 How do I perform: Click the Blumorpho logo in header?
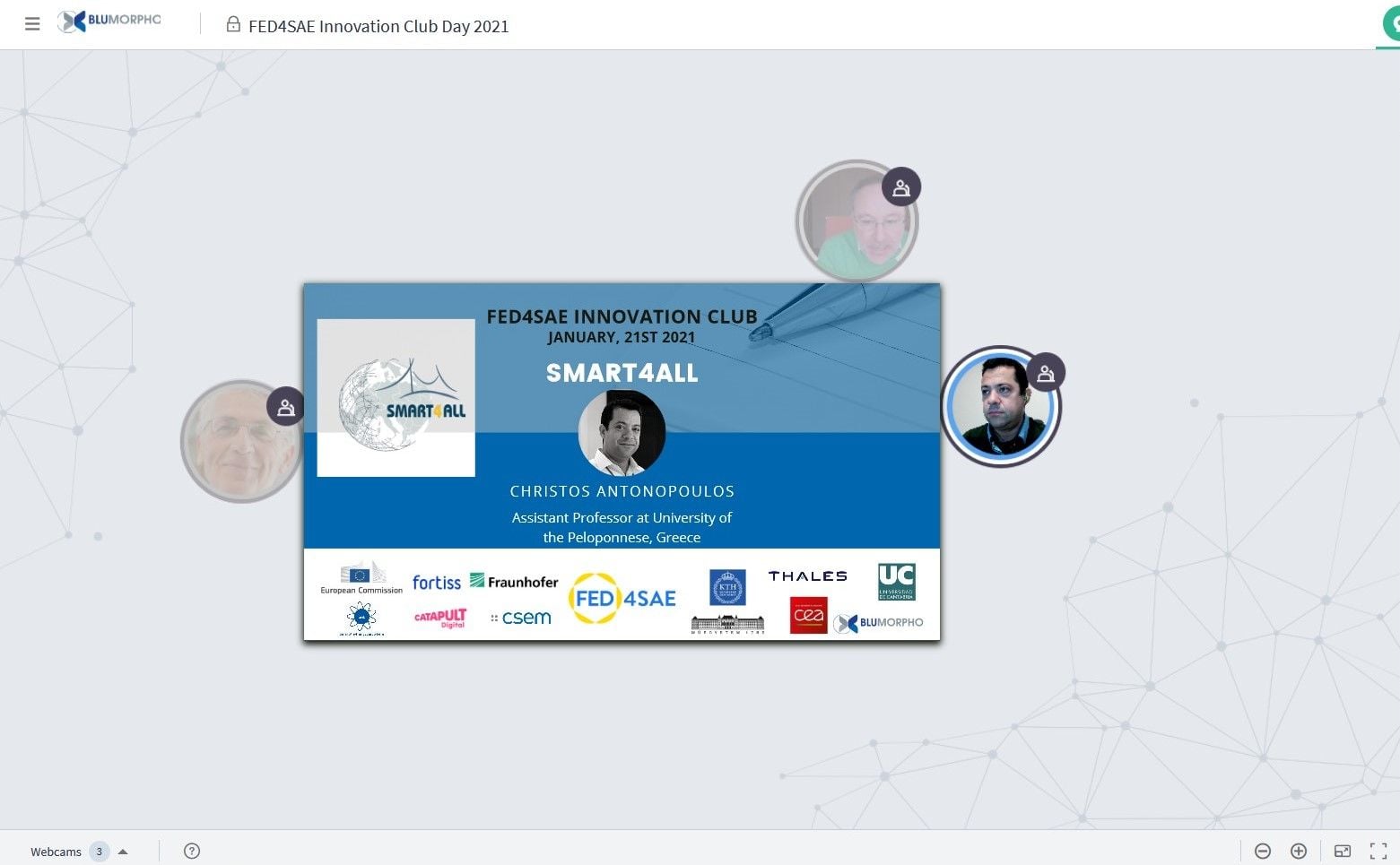pos(109,21)
